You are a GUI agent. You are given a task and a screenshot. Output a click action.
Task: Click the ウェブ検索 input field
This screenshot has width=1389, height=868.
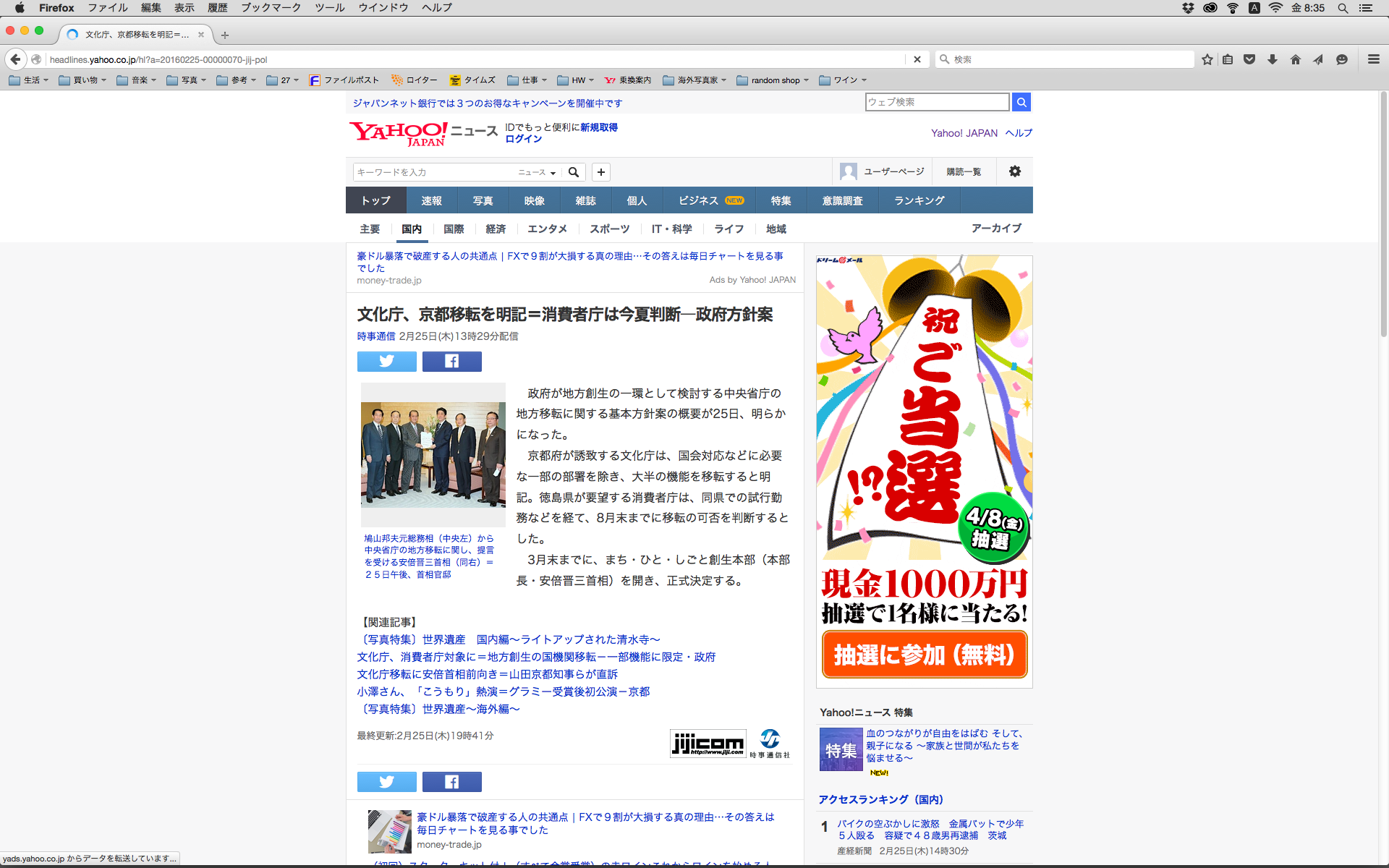pyautogui.click(x=936, y=102)
